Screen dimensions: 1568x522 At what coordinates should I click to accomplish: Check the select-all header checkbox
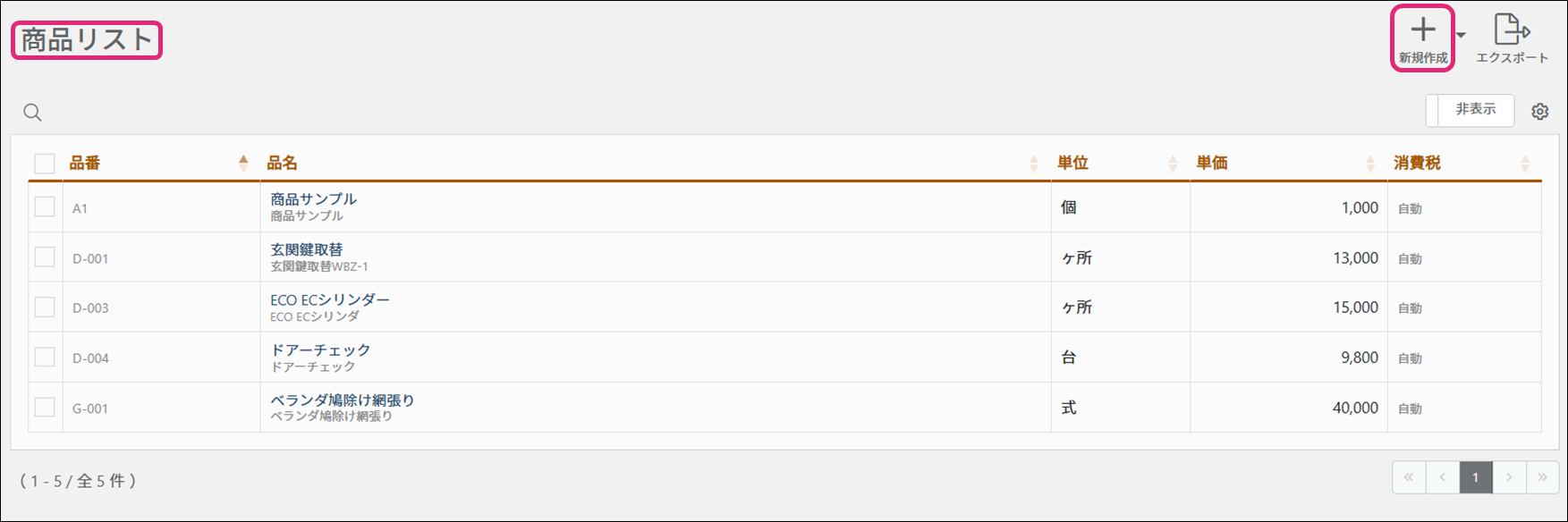(x=45, y=164)
